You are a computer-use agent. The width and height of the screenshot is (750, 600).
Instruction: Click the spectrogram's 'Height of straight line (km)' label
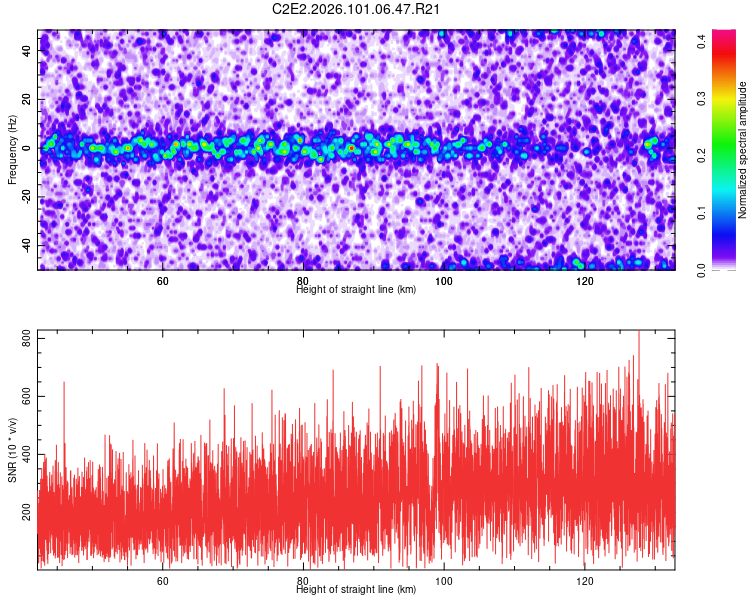click(356, 289)
